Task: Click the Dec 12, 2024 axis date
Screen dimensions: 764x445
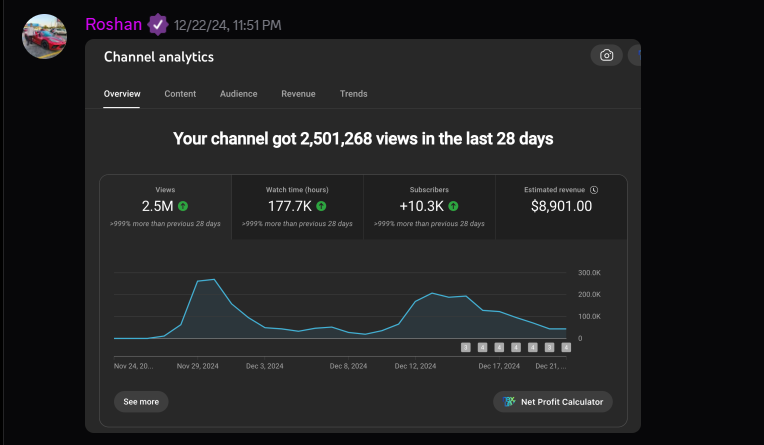Action: coord(415,366)
